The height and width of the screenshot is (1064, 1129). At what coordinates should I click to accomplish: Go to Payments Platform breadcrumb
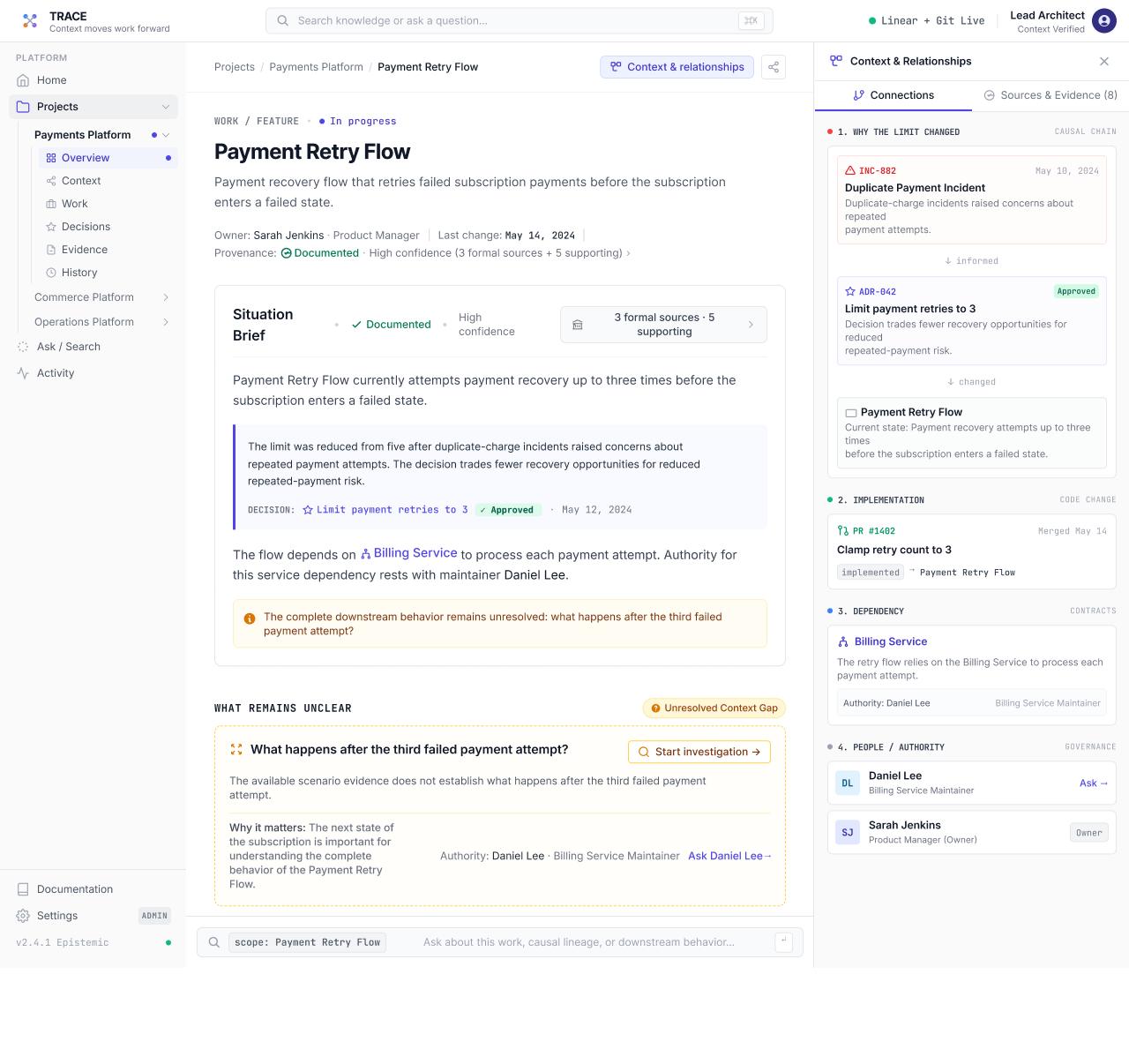(317, 67)
